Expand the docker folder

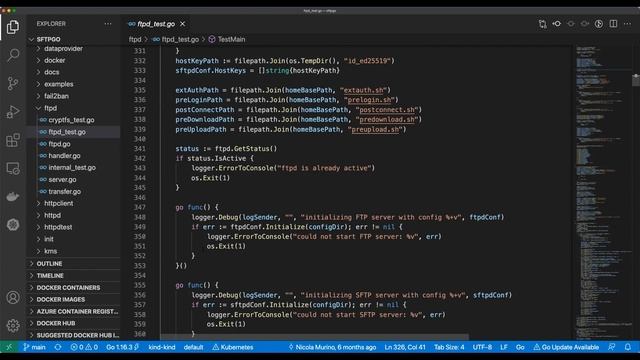[x=73, y=60]
